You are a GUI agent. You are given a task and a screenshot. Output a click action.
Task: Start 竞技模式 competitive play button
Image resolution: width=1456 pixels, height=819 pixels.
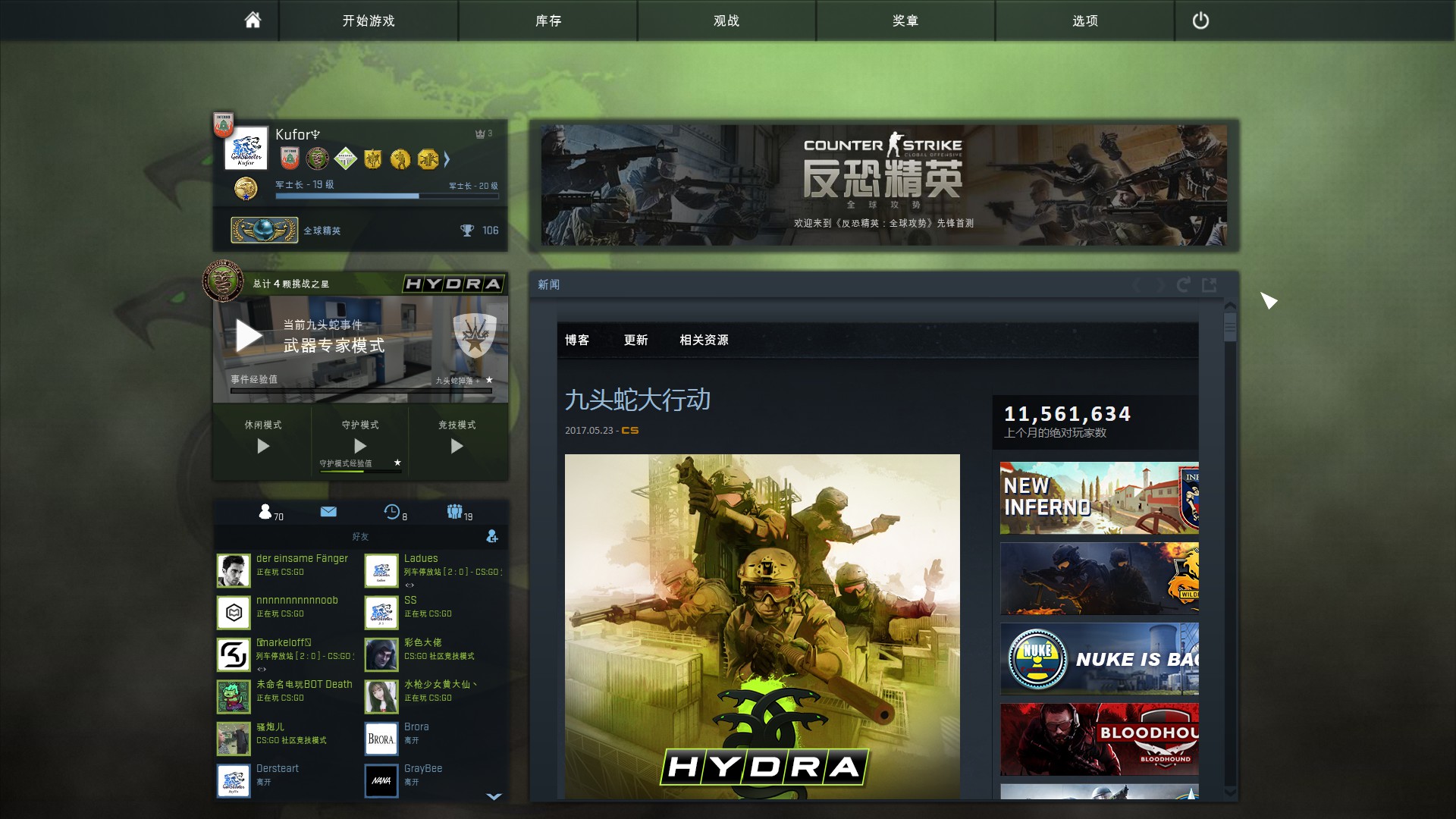(457, 446)
